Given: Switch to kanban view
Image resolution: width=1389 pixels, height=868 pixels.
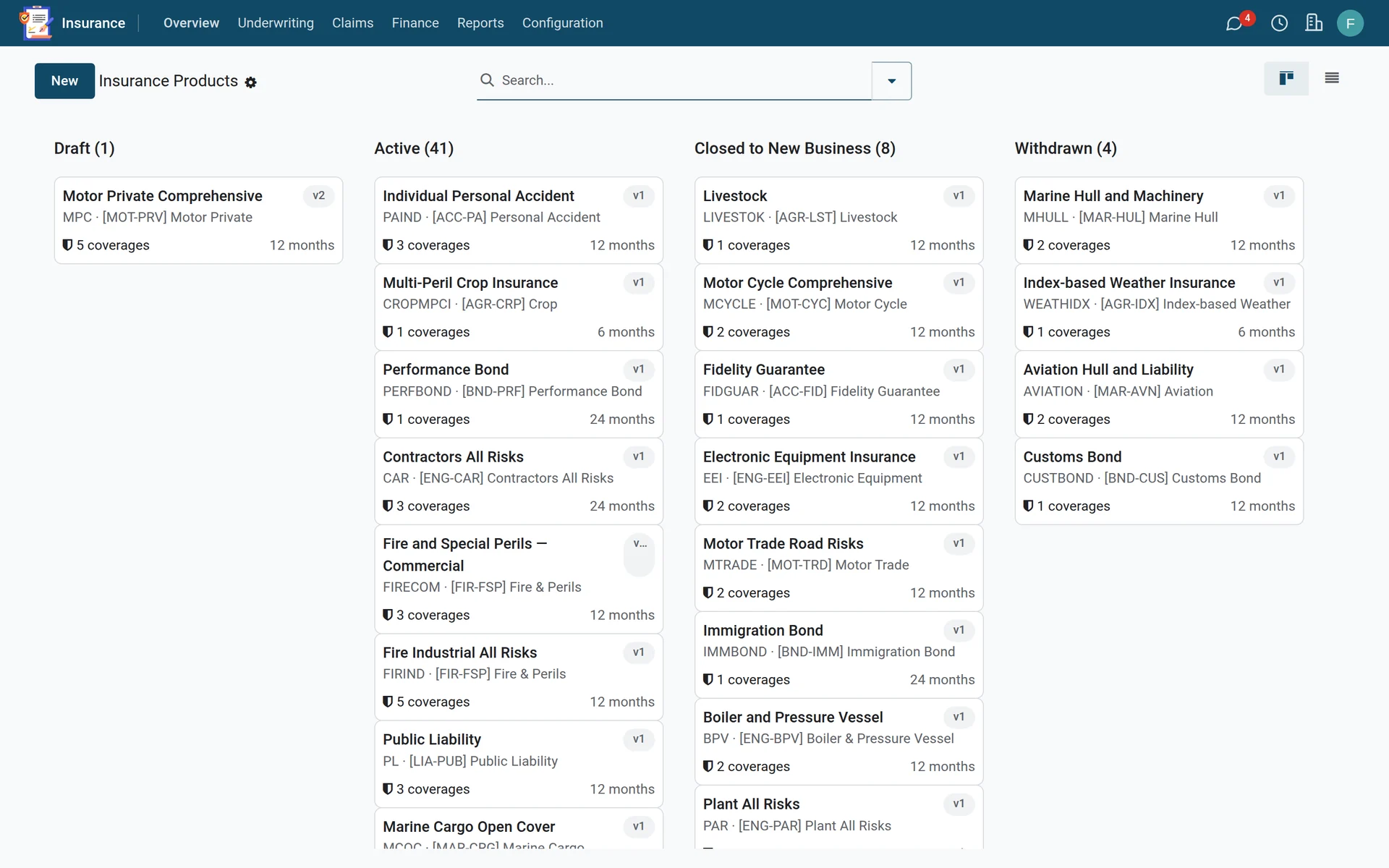Looking at the screenshot, I should point(1286,78).
